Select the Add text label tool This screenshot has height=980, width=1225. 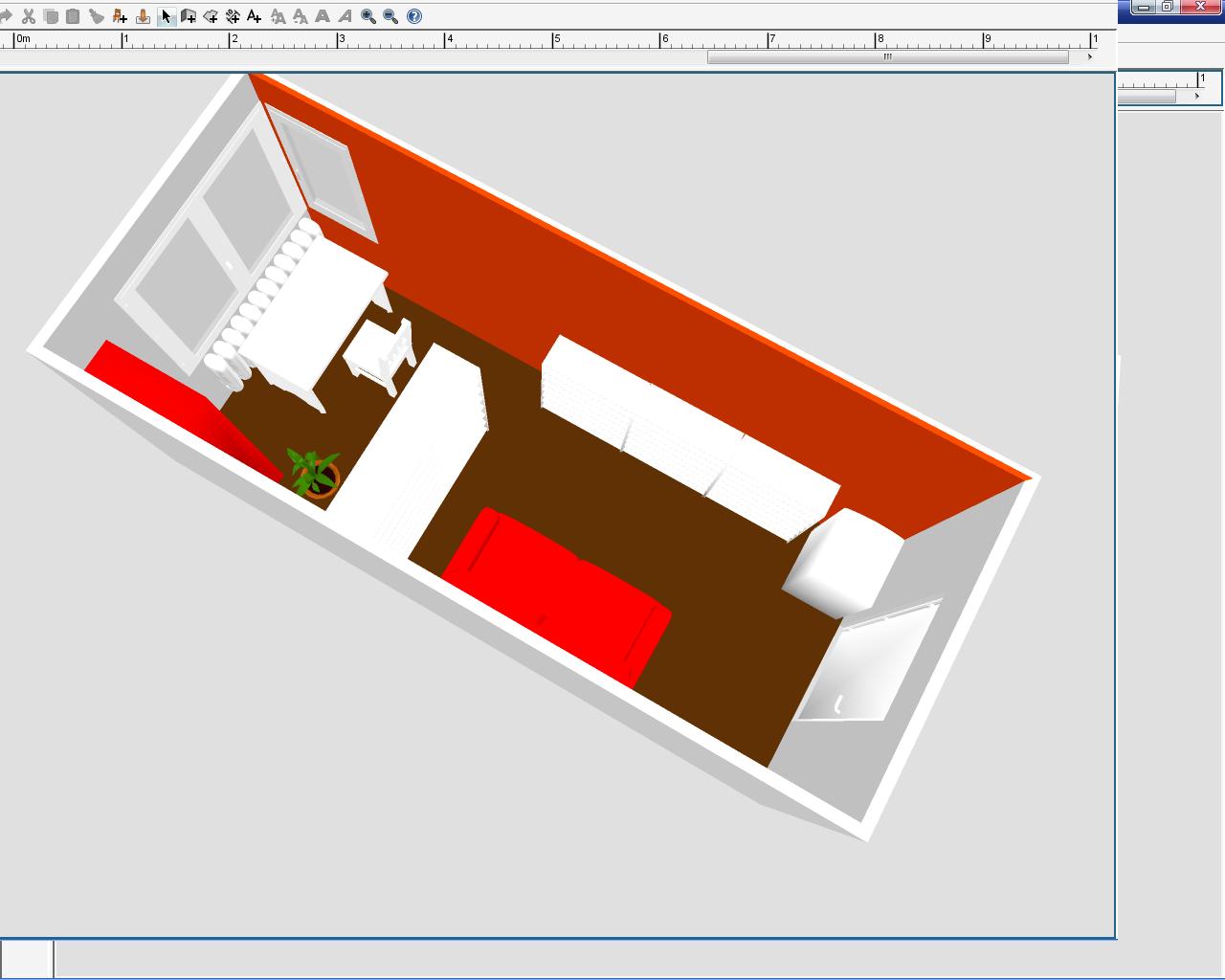[x=255, y=16]
